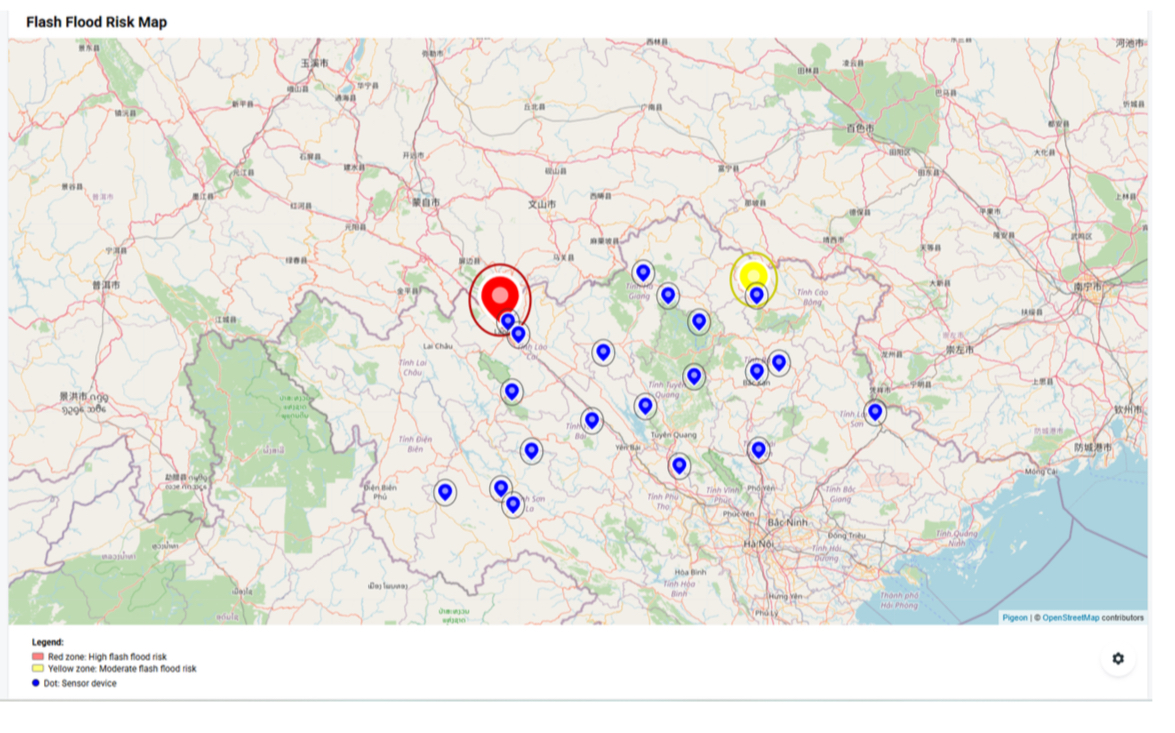Click the blue sensor device dot in legend
Screen dimensions: 1175x733
pos(35,681)
